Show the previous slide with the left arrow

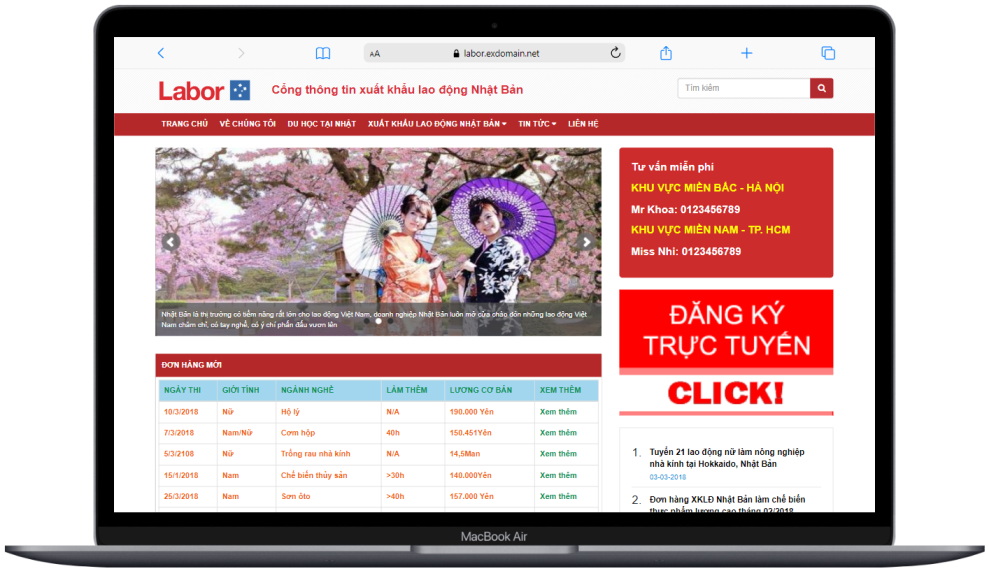[x=171, y=242]
